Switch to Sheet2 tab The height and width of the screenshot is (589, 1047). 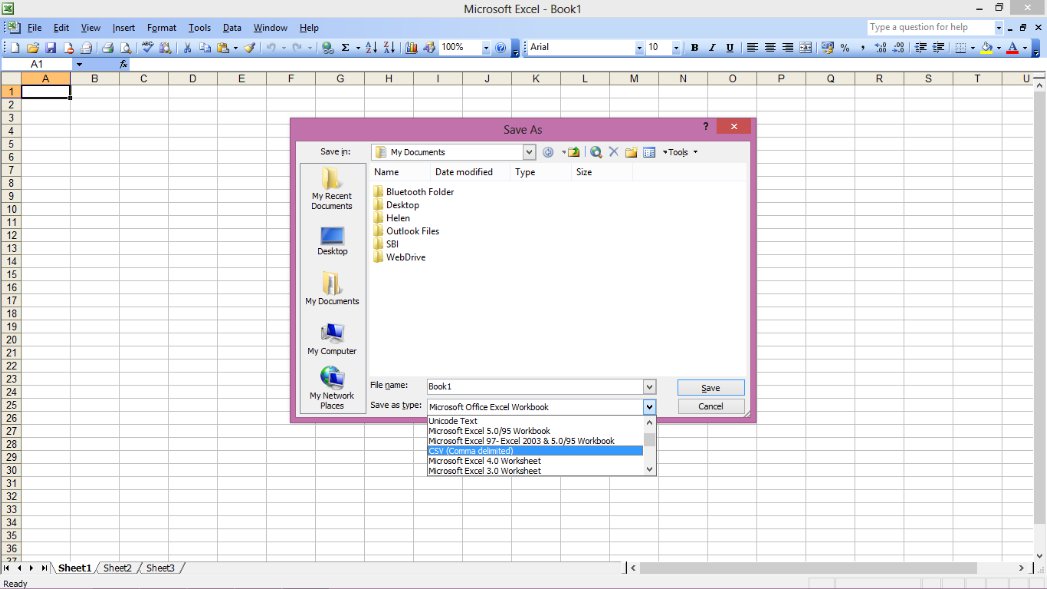[x=116, y=567]
